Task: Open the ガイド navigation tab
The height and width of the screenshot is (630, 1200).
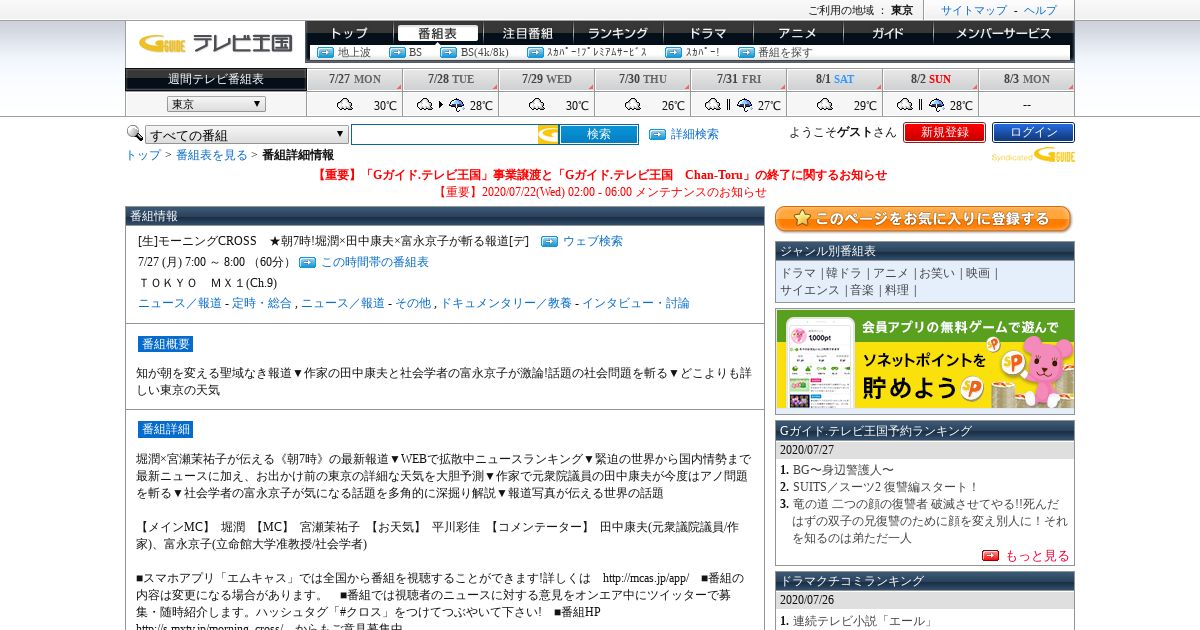Action: [888, 33]
